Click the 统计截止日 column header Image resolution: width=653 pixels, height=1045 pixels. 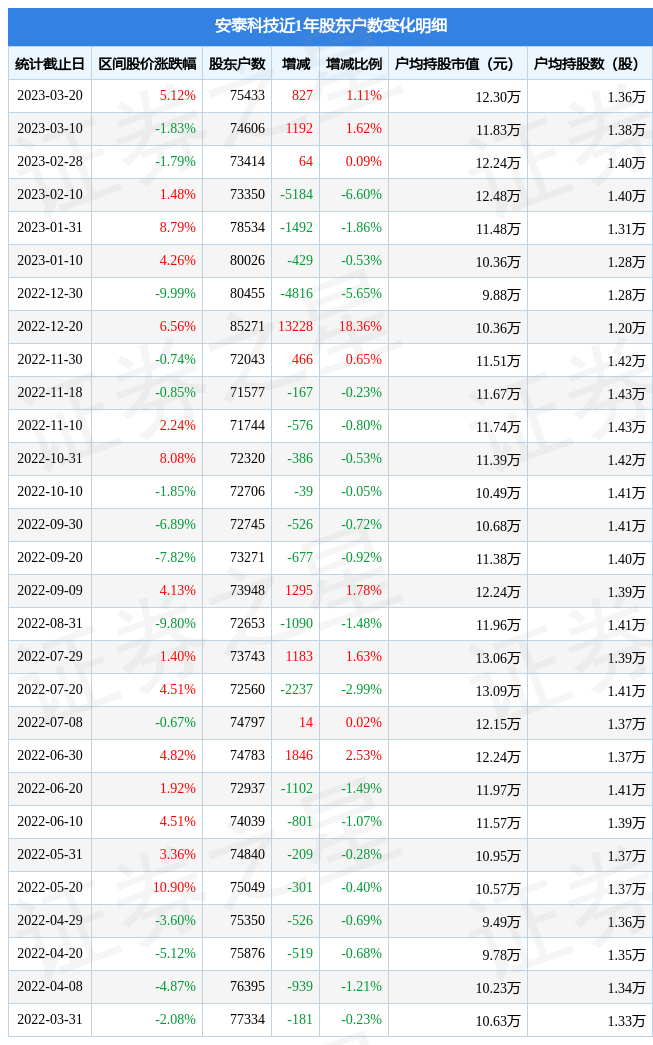click(50, 64)
